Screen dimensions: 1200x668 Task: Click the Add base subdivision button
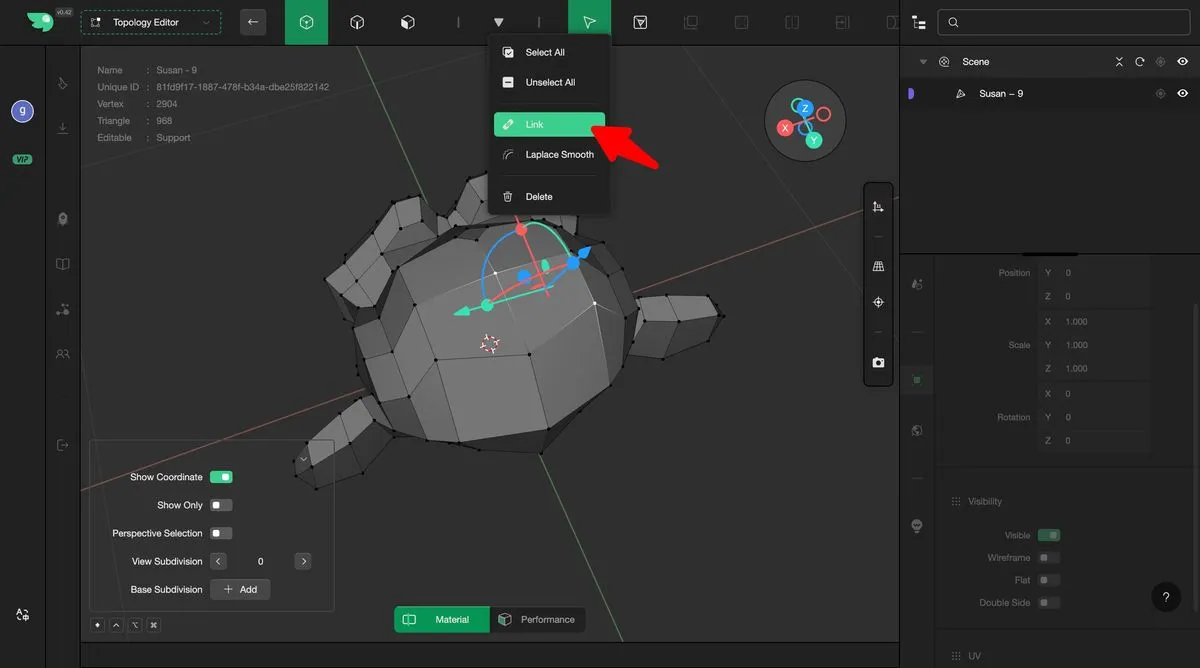click(x=240, y=589)
